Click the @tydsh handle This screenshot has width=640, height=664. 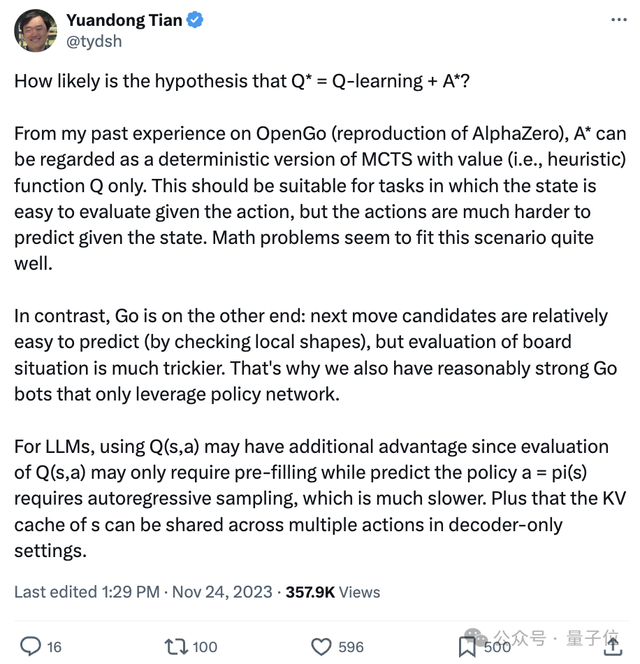tap(95, 42)
